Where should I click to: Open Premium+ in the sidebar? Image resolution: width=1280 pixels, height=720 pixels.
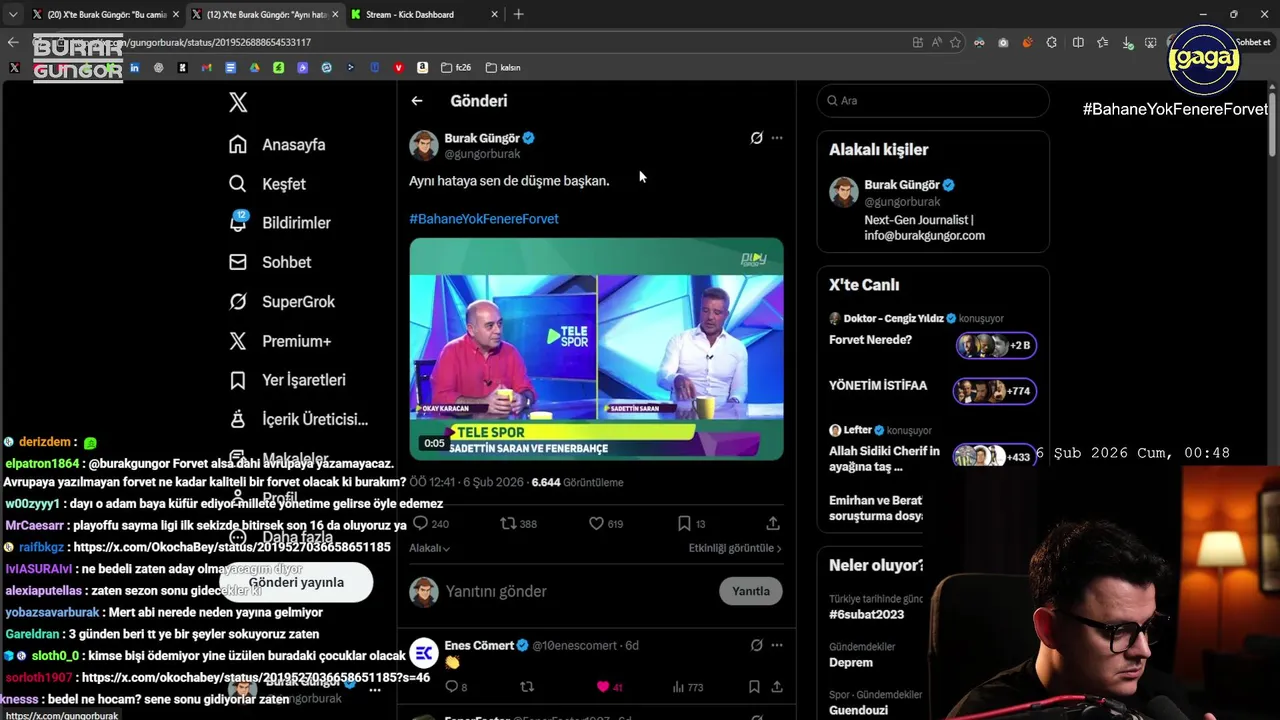pos(280,341)
